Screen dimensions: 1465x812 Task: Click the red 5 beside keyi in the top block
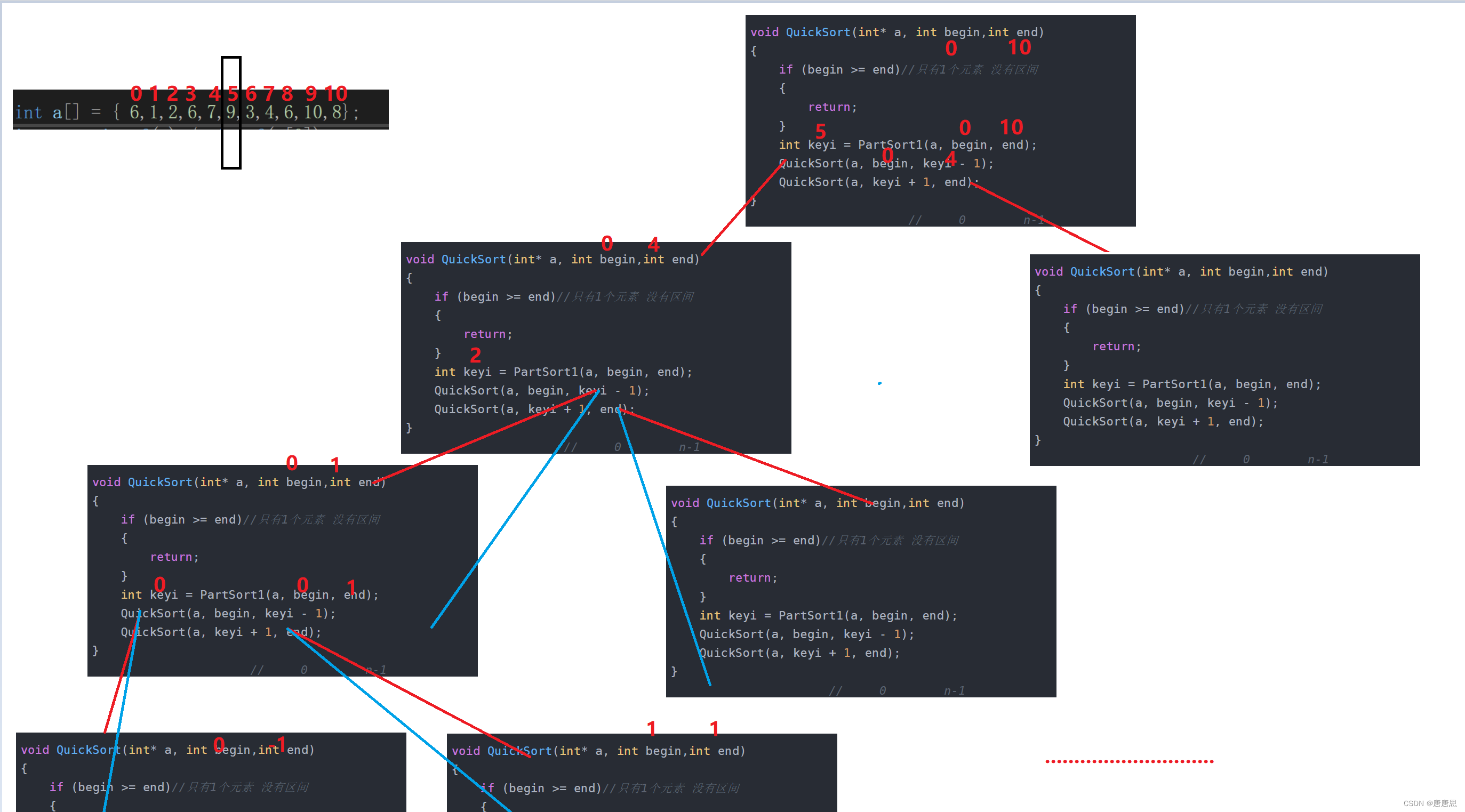click(x=820, y=131)
